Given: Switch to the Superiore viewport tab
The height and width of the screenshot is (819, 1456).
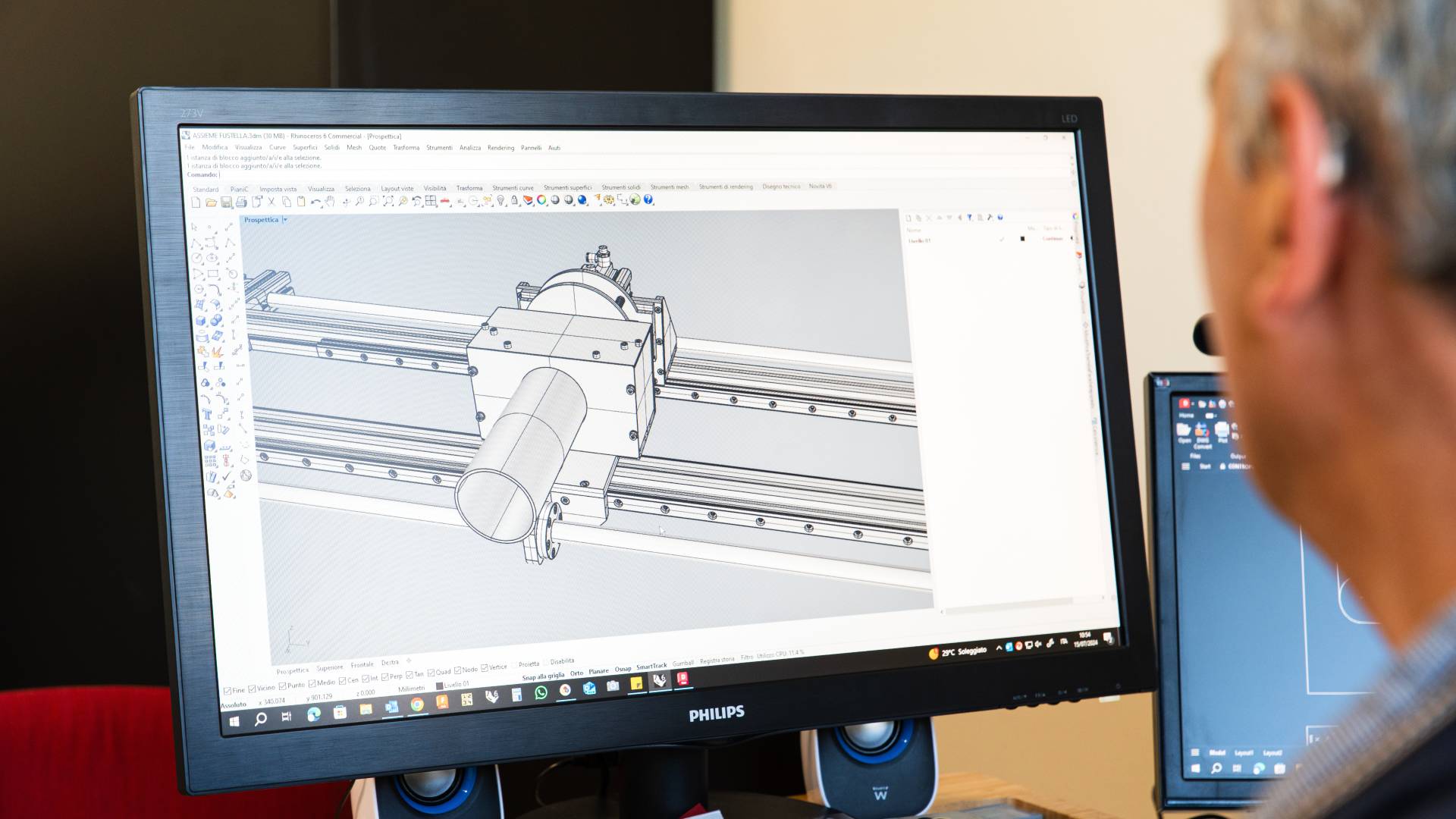Looking at the screenshot, I should tap(330, 667).
